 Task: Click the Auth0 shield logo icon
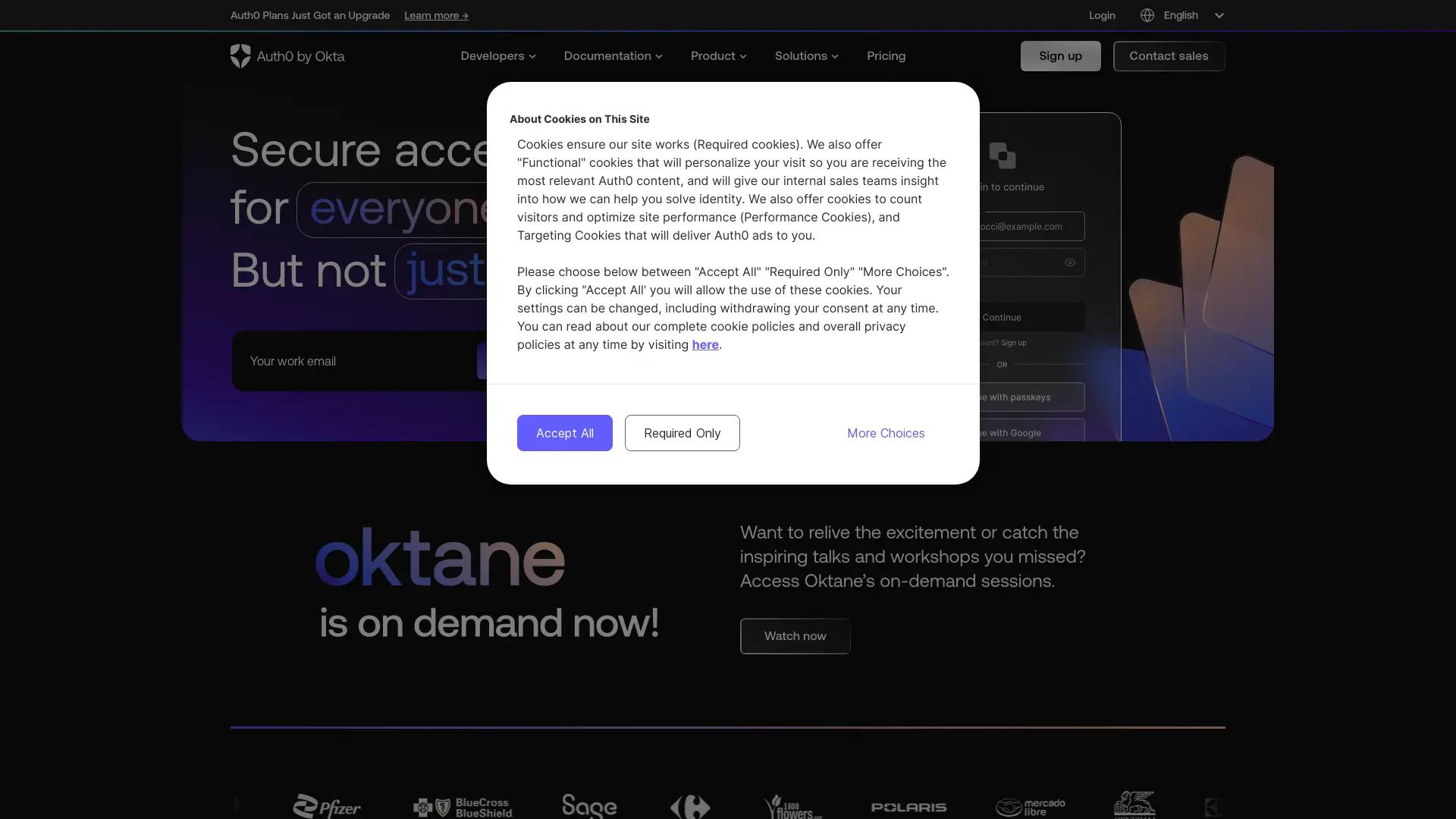pyautogui.click(x=240, y=56)
